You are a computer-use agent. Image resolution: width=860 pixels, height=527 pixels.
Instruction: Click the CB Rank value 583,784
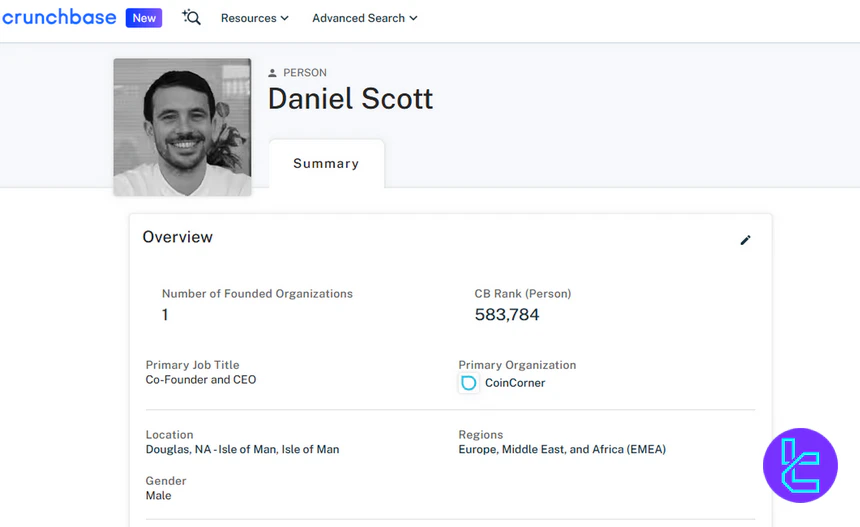[x=507, y=314]
